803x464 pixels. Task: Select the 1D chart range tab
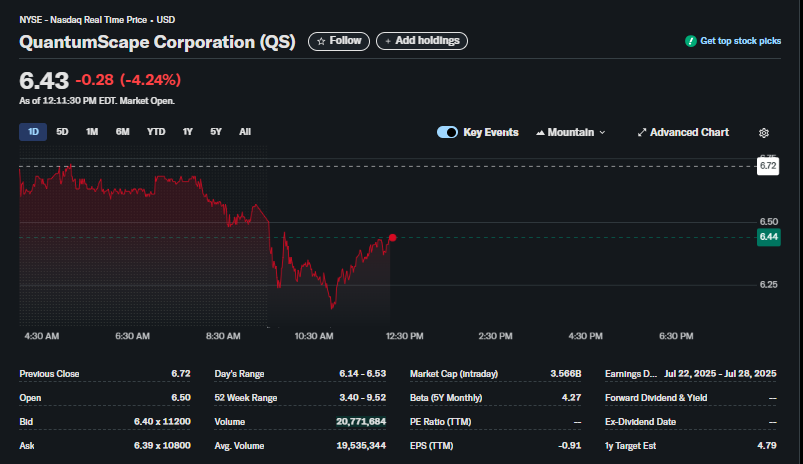pos(33,132)
